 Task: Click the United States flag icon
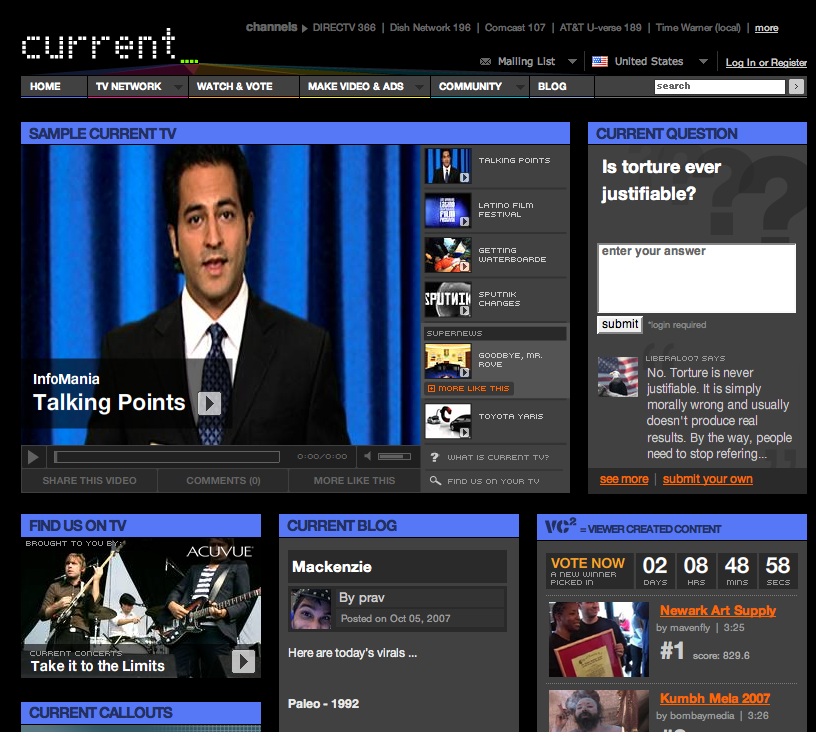pyautogui.click(x=600, y=61)
